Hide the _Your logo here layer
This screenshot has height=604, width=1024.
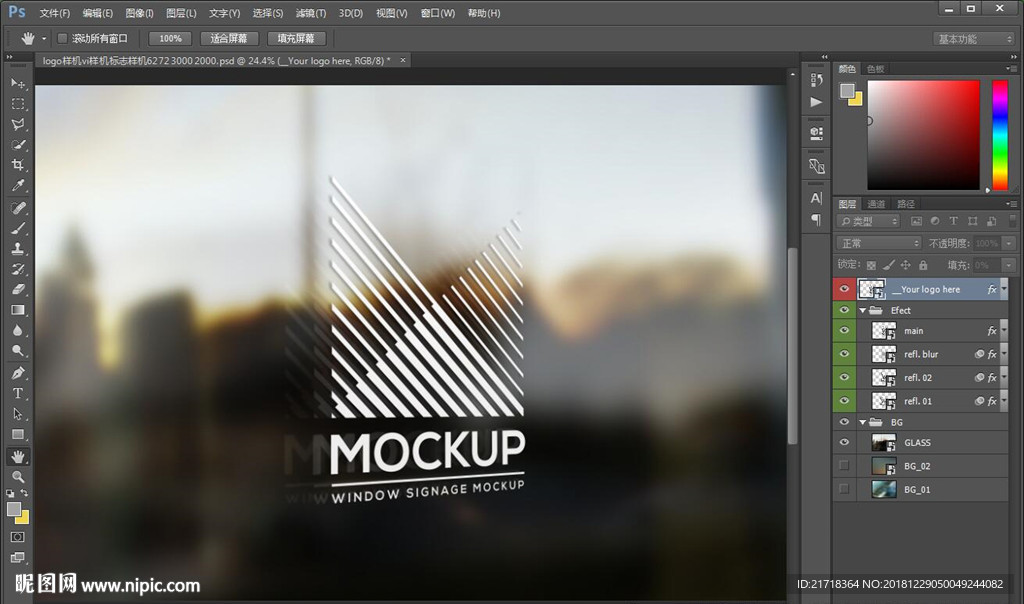[x=844, y=289]
